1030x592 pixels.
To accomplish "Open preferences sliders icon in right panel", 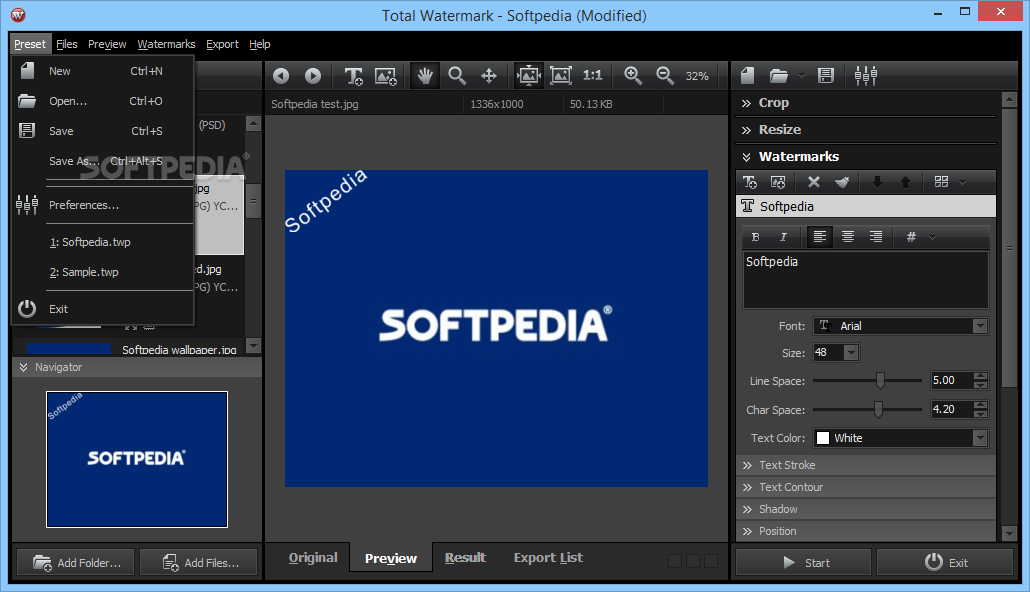I will (866, 76).
